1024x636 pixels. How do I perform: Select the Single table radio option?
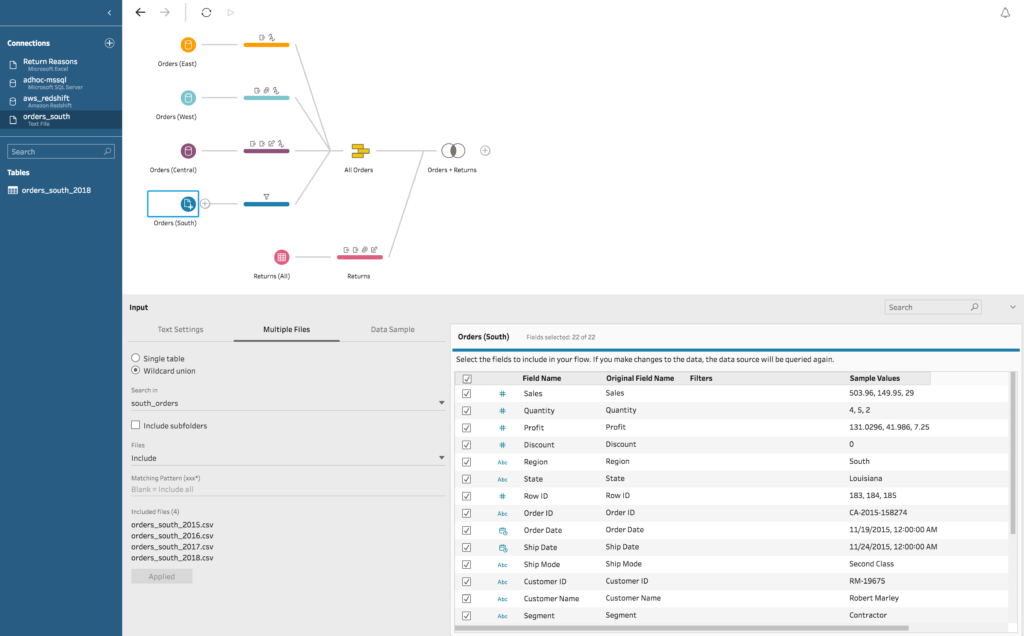[x=136, y=358]
